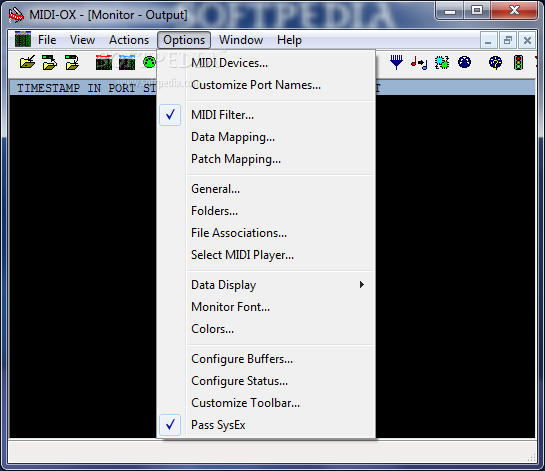Choose File Associations...

pos(266,233)
